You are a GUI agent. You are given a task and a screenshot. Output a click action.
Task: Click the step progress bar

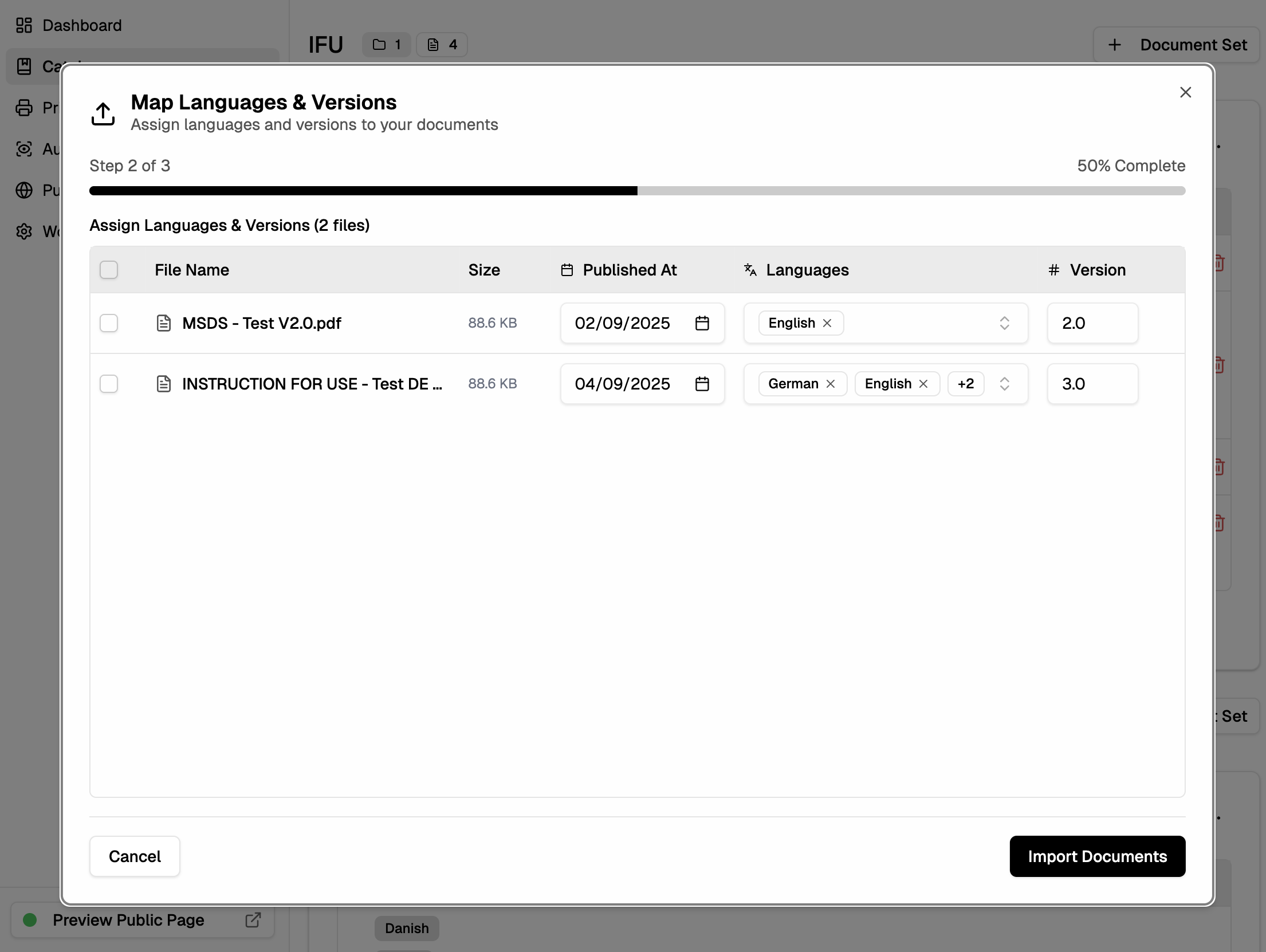tap(637, 191)
